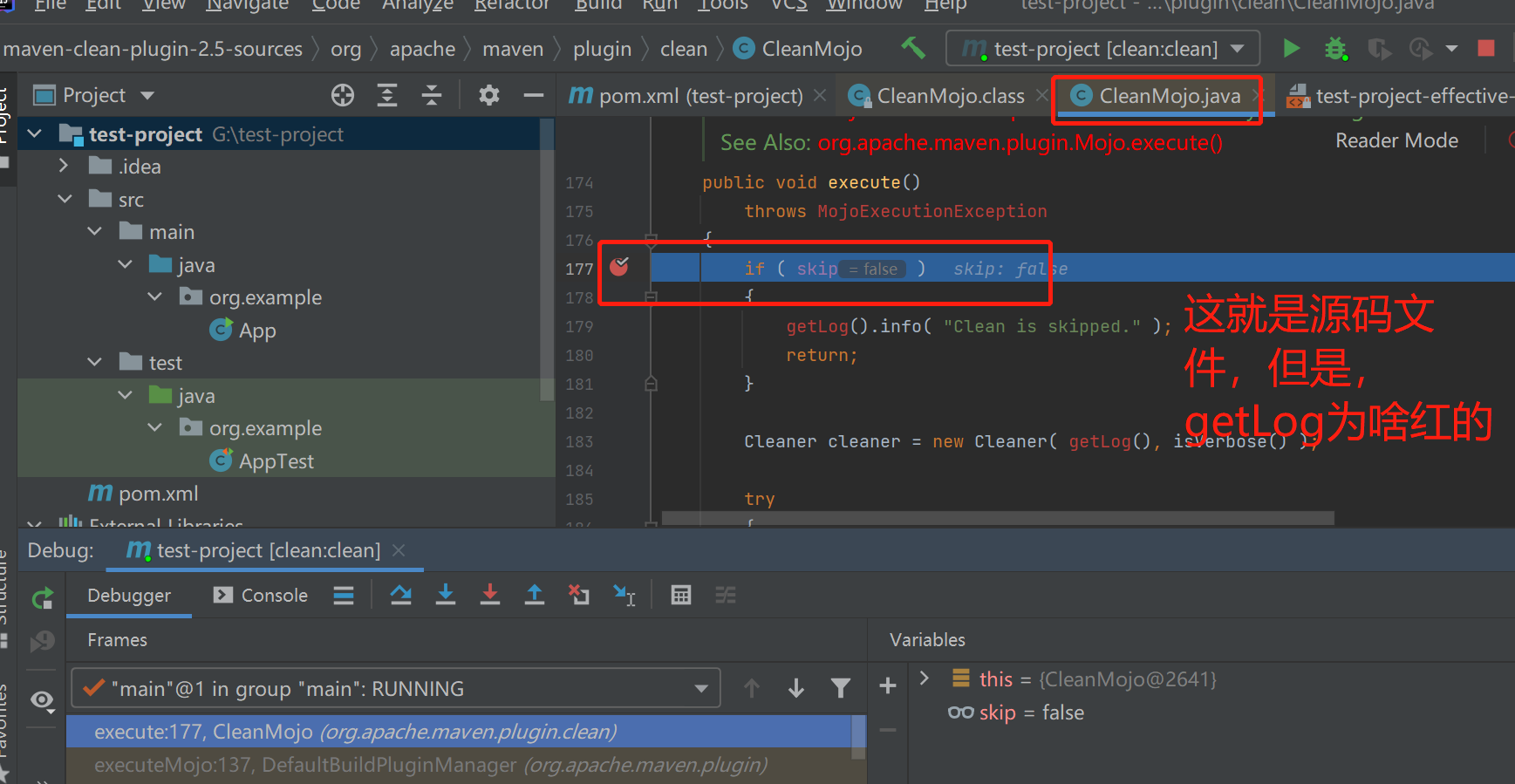Click Force Step Into red arrow

(490, 595)
